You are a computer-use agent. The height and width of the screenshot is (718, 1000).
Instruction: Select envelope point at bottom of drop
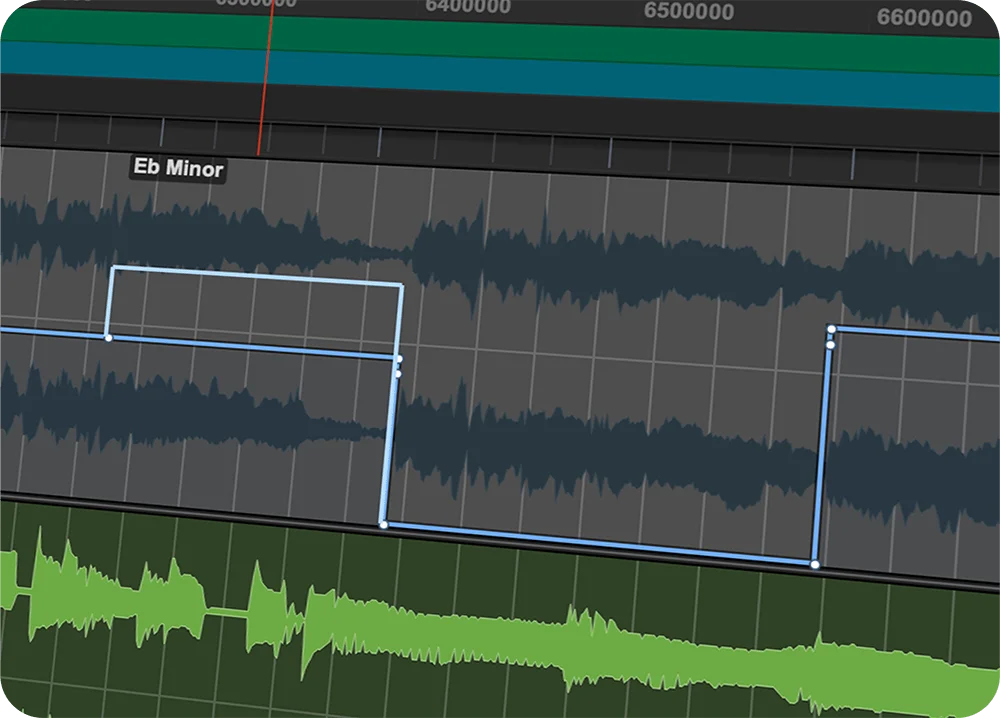(x=383, y=525)
